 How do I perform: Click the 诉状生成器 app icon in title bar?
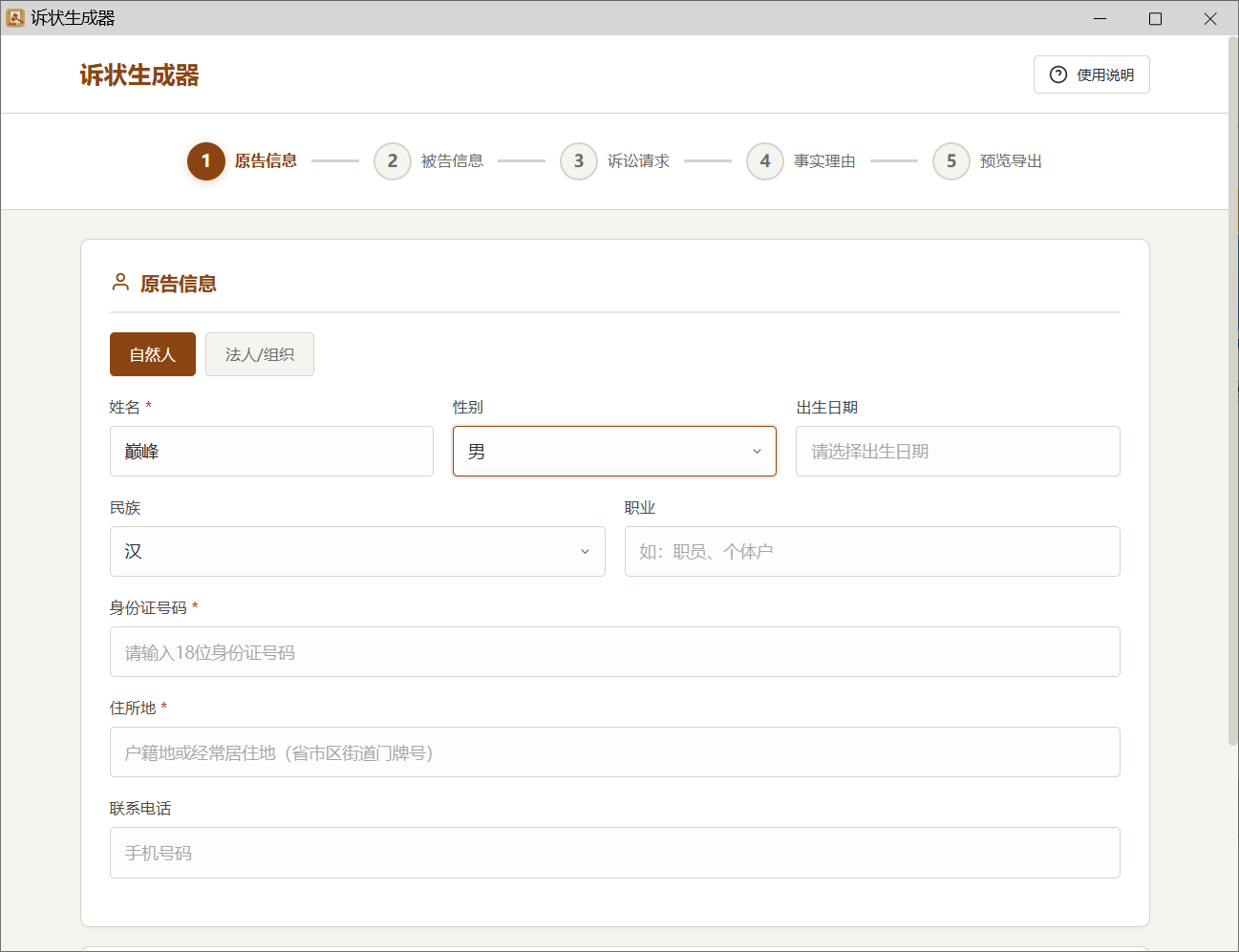pos(15,18)
